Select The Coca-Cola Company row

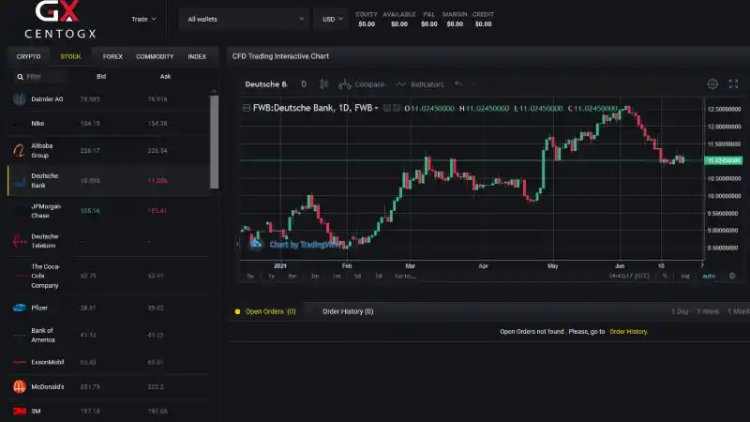point(109,276)
